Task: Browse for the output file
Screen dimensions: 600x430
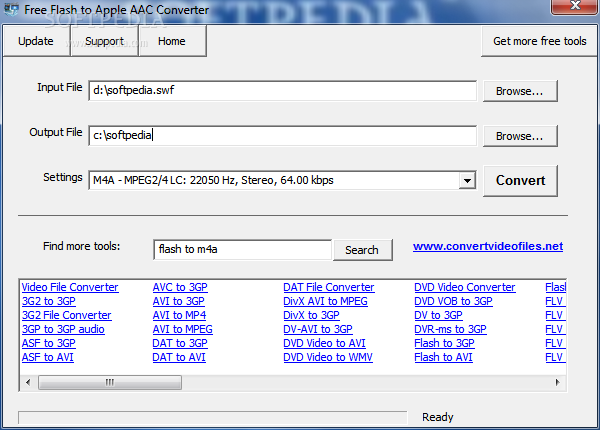Action: (x=520, y=136)
